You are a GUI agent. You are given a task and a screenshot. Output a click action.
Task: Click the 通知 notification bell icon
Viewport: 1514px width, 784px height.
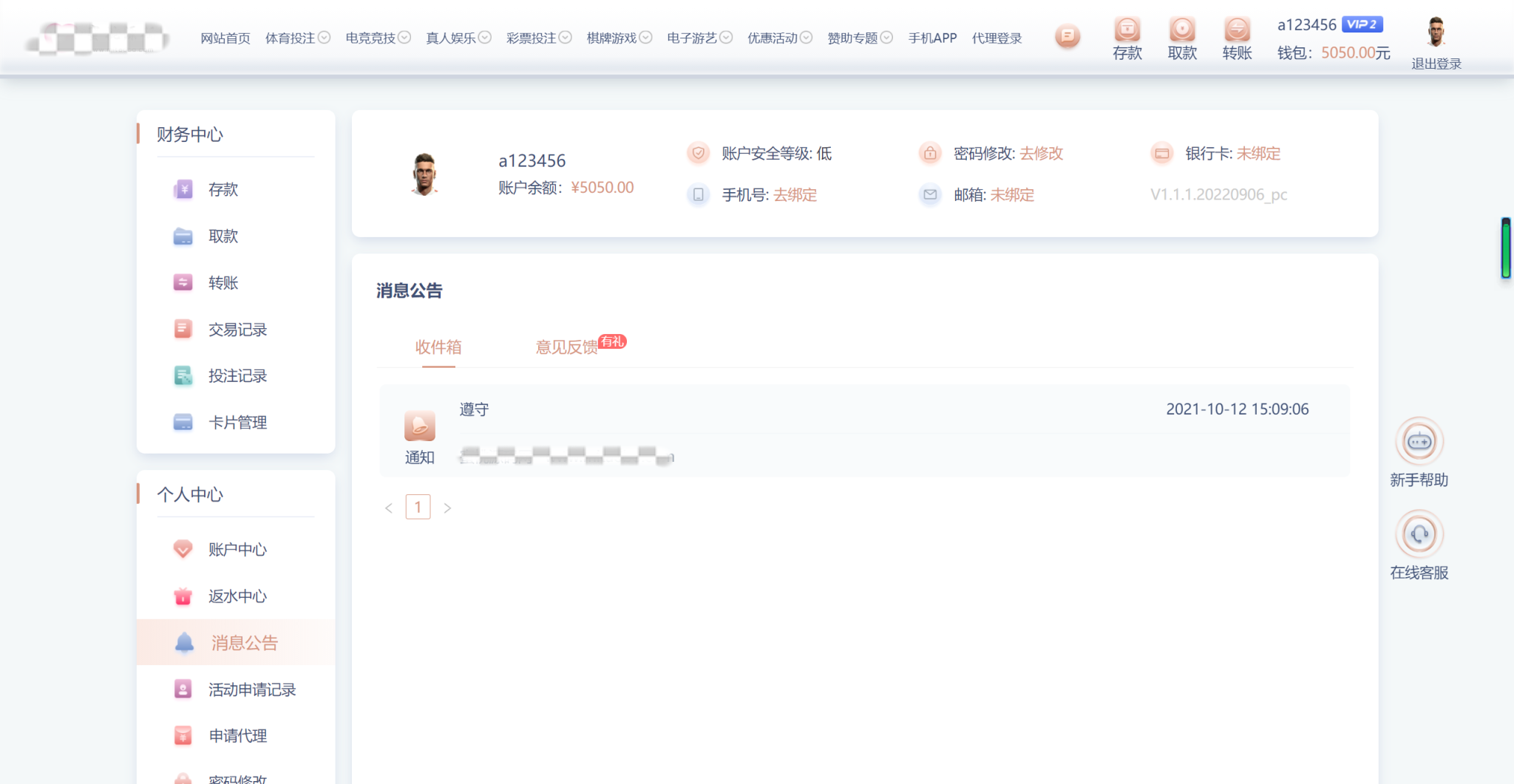pyautogui.click(x=419, y=426)
